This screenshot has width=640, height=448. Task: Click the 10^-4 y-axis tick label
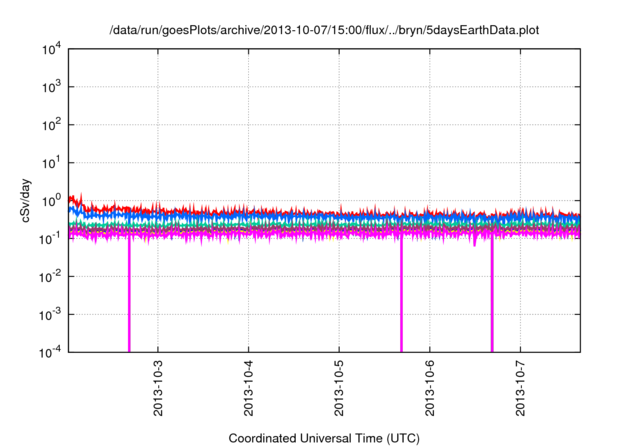tap(50, 352)
